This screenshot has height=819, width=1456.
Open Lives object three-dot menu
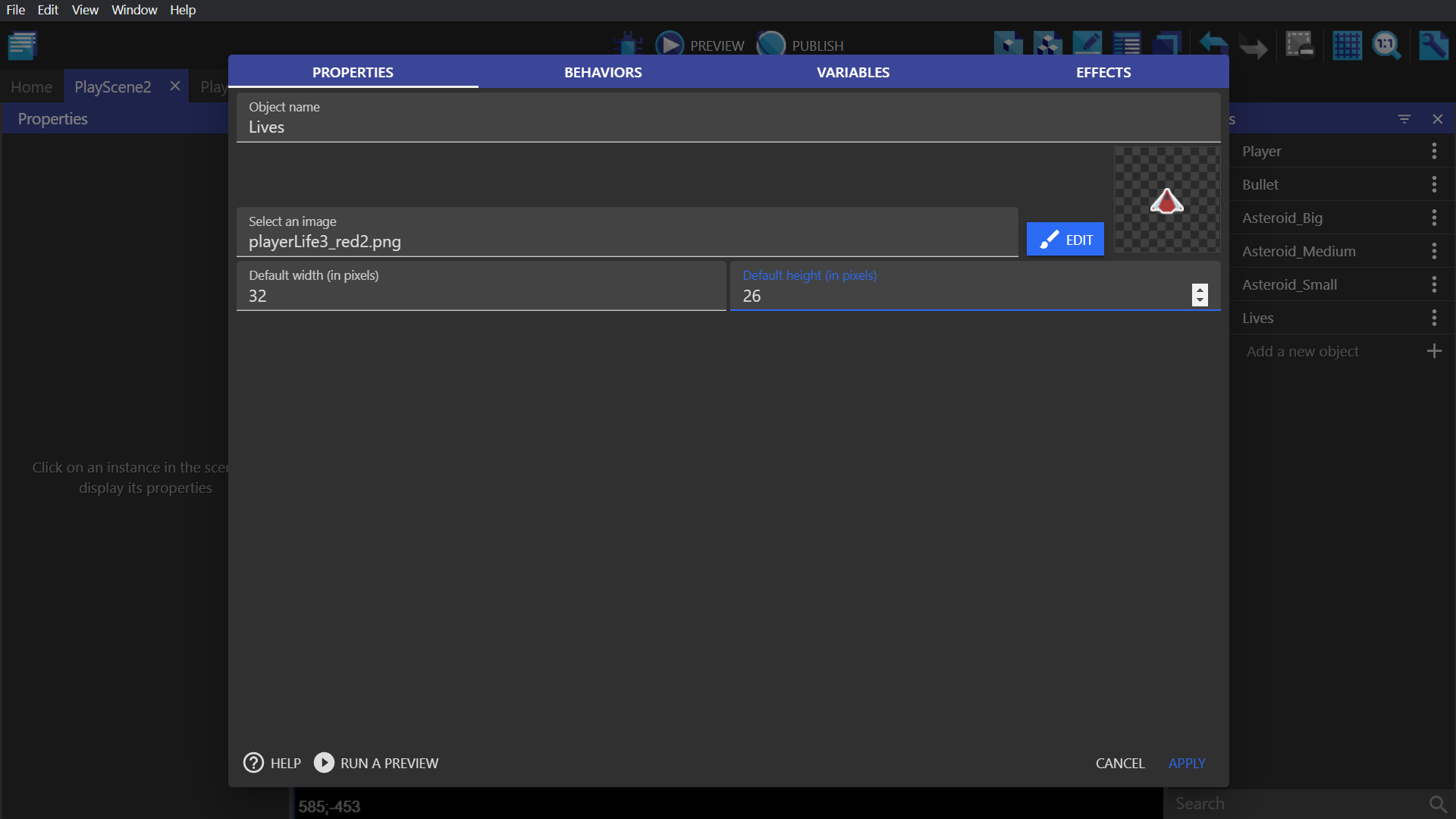(1434, 318)
